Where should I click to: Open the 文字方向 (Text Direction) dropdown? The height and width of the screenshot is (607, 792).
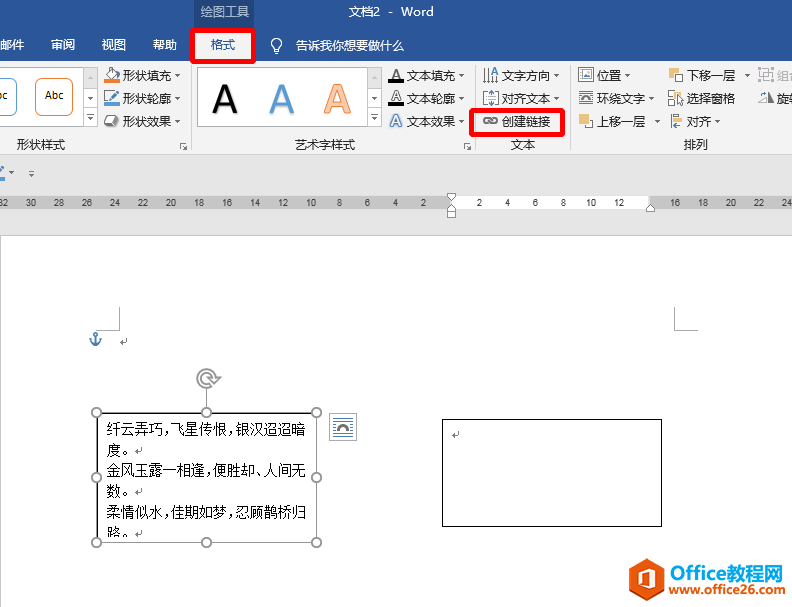coord(557,76)
